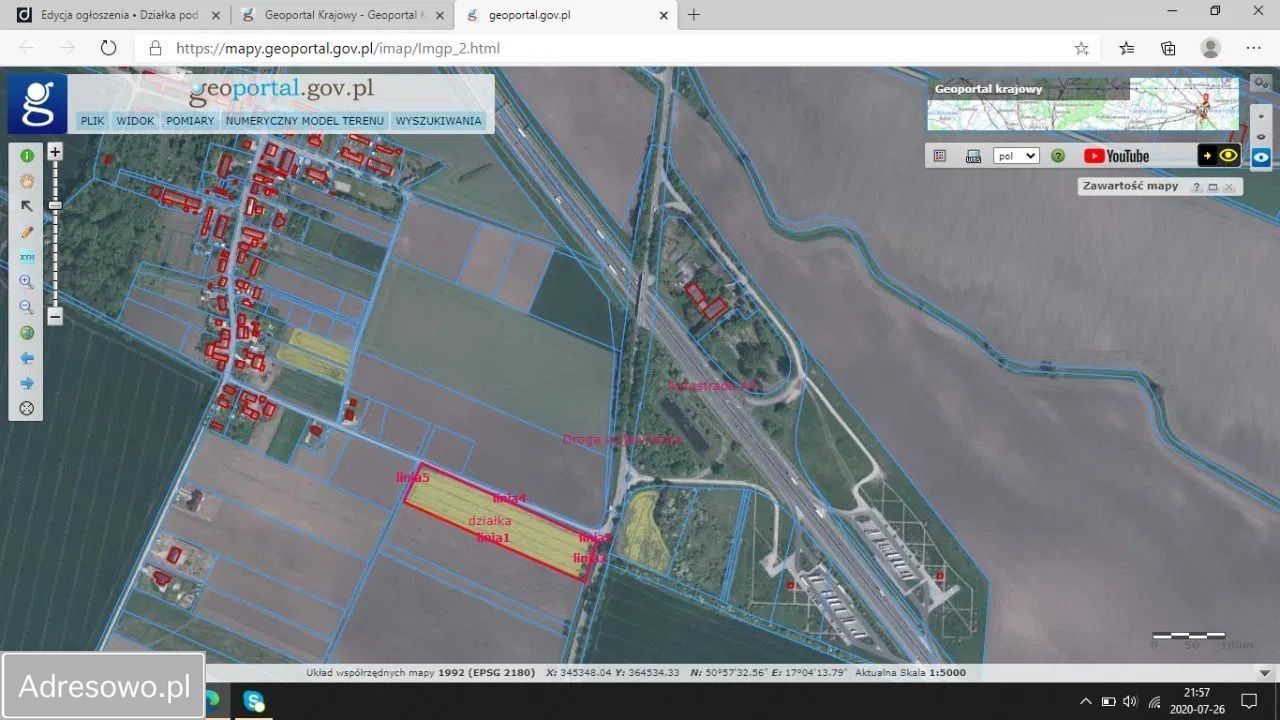
Task: Click the Geoportal krajowy overview minimap
Action: click(x=1083, y=104)
